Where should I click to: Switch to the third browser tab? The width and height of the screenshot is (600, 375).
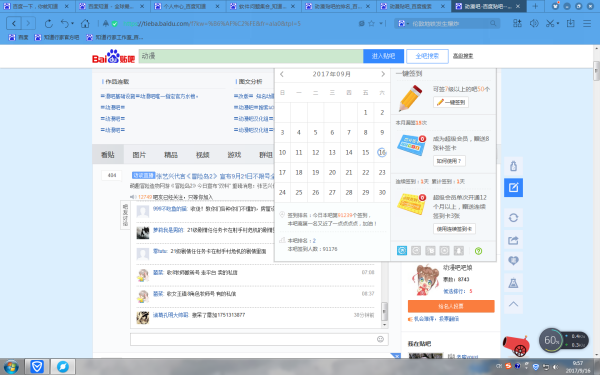coord(186,6)
